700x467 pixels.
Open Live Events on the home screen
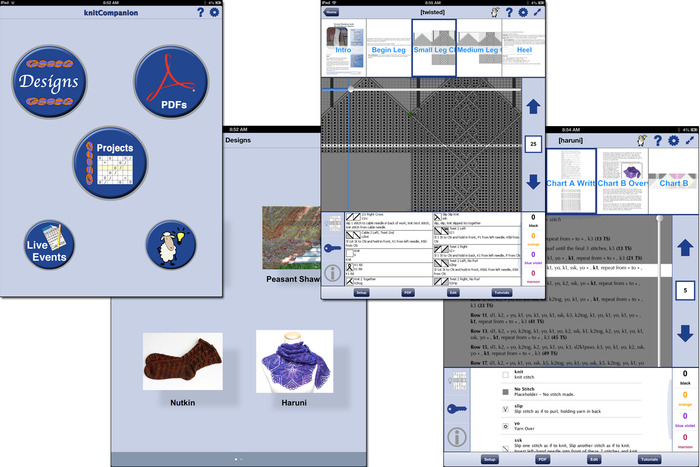click(x=49, y=245)
